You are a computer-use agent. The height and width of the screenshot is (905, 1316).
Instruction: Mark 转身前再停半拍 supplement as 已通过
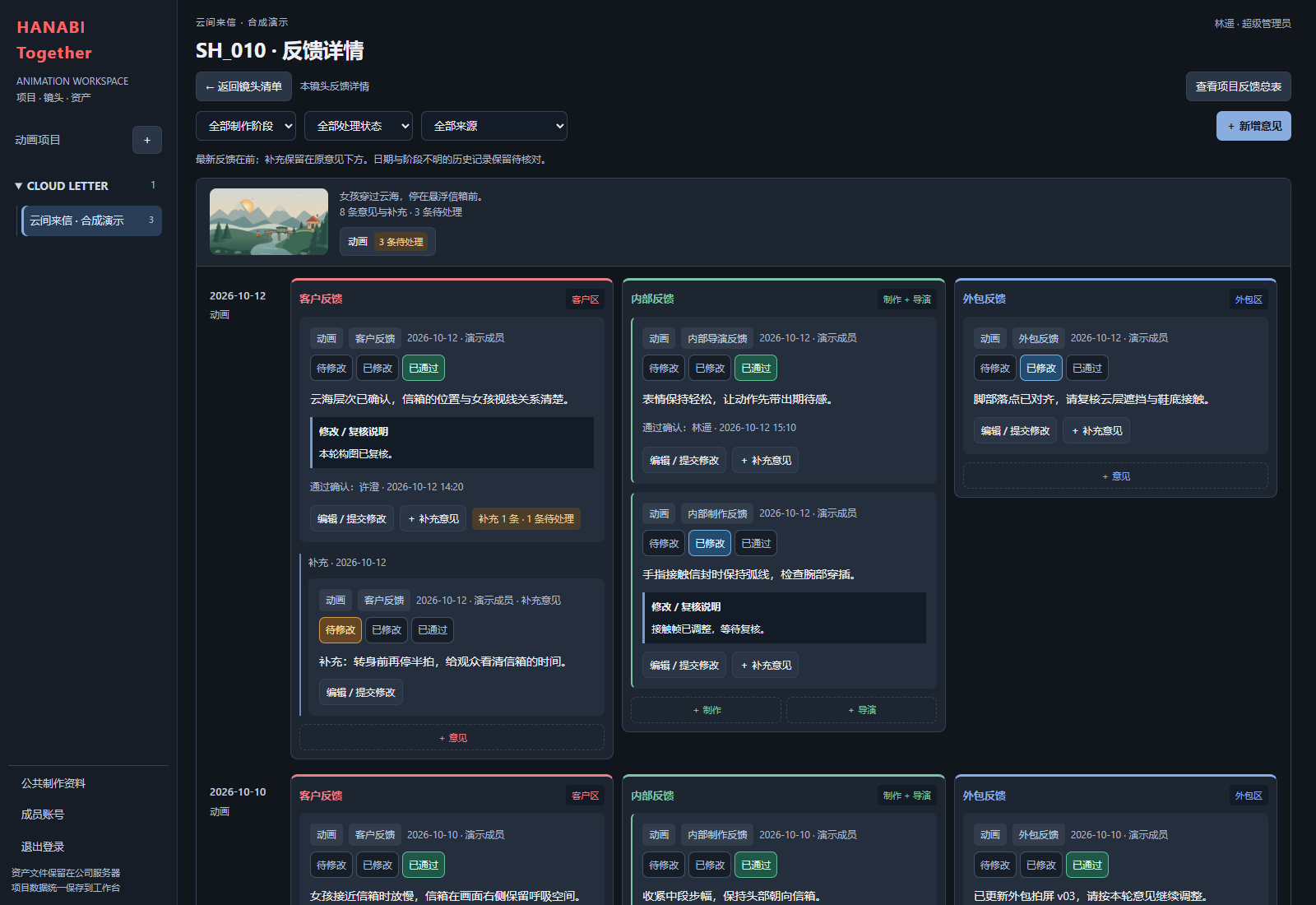[433, 630]
